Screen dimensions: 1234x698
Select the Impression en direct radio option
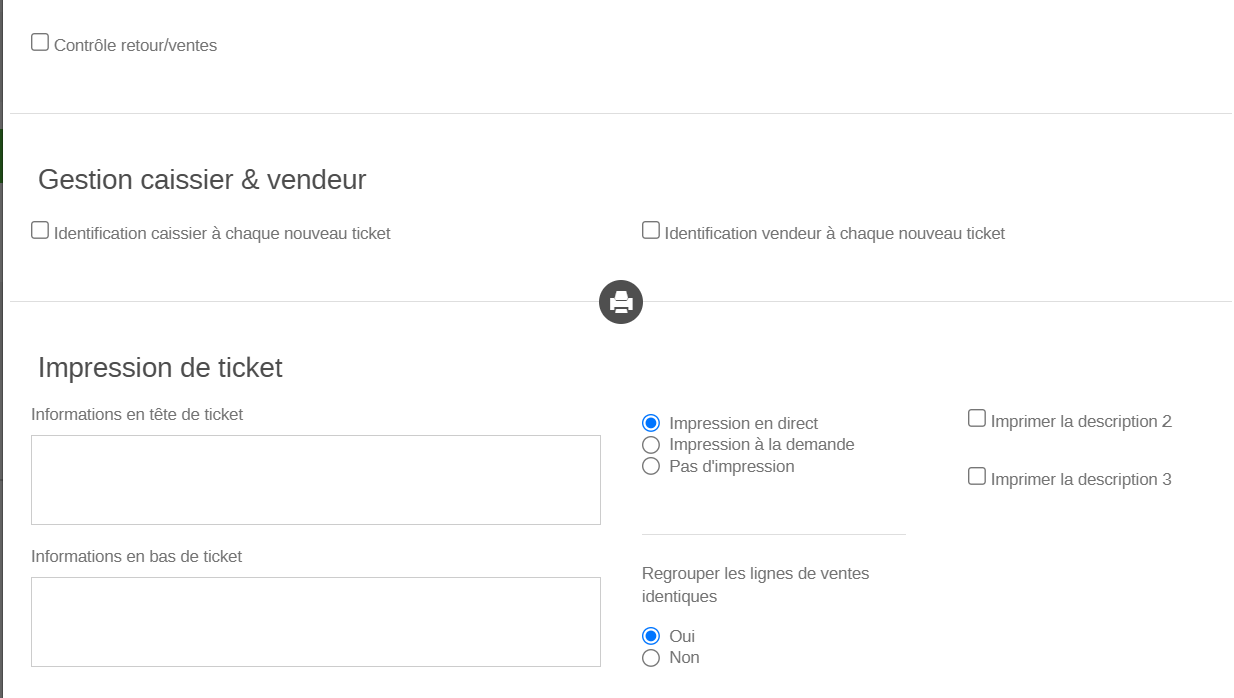[651, 423]
